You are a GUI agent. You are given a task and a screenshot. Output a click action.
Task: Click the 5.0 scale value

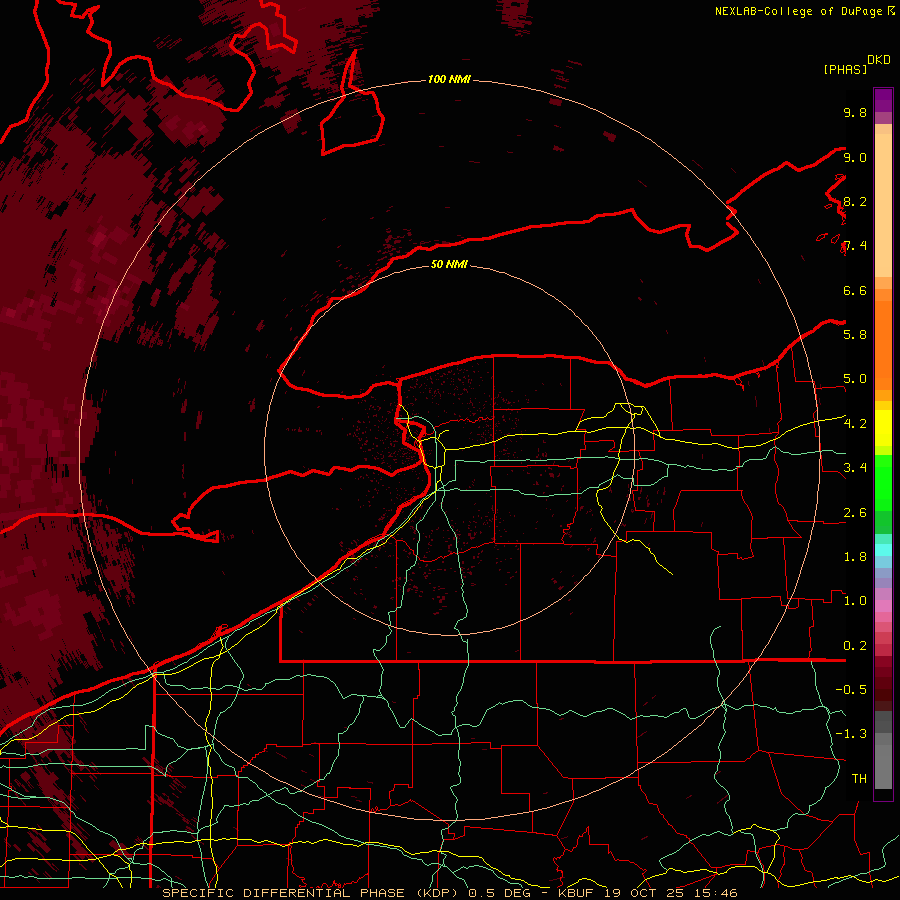pyautogui.click(x=855, y=379)
